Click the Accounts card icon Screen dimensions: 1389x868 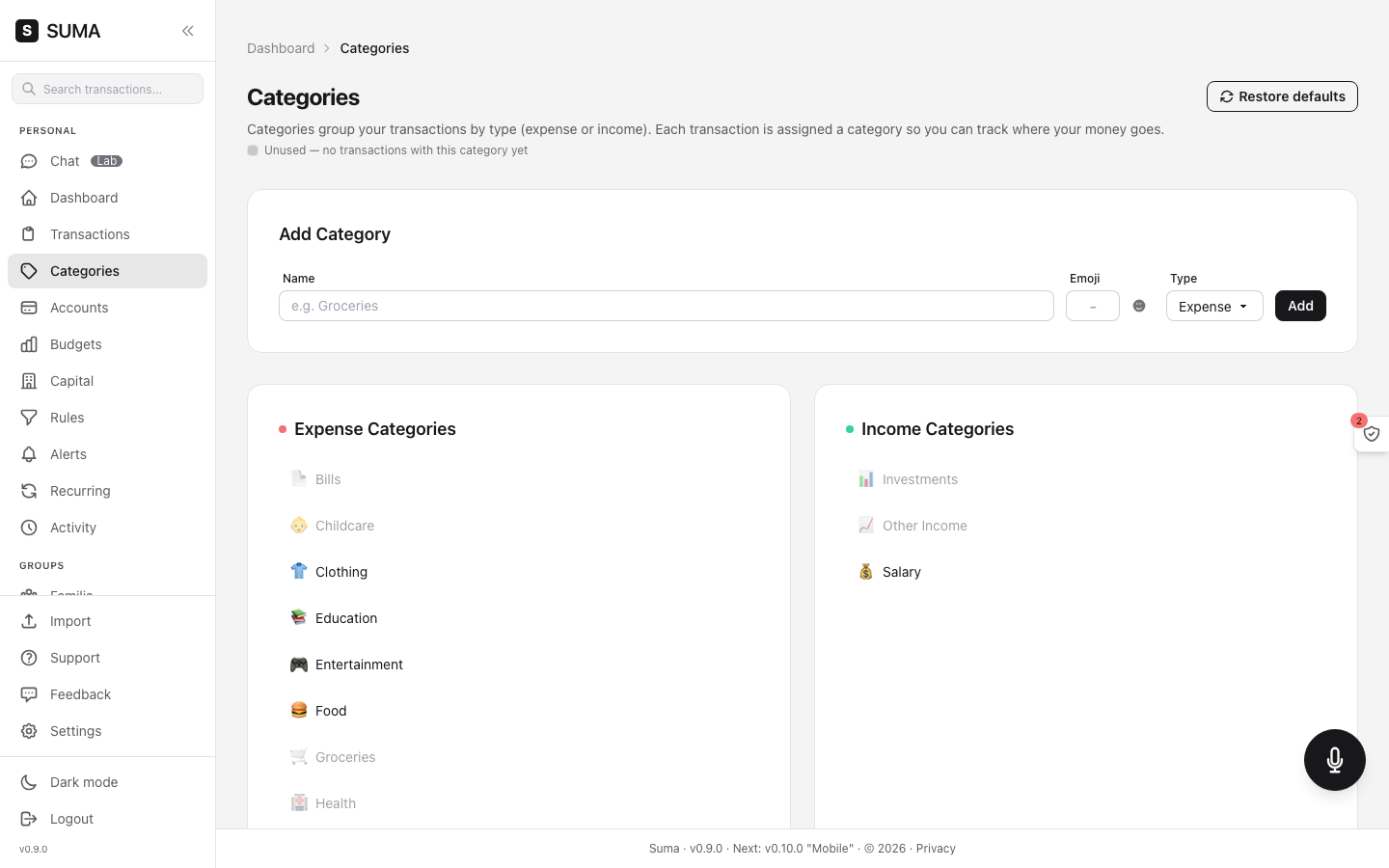click(x=29, y=308)
